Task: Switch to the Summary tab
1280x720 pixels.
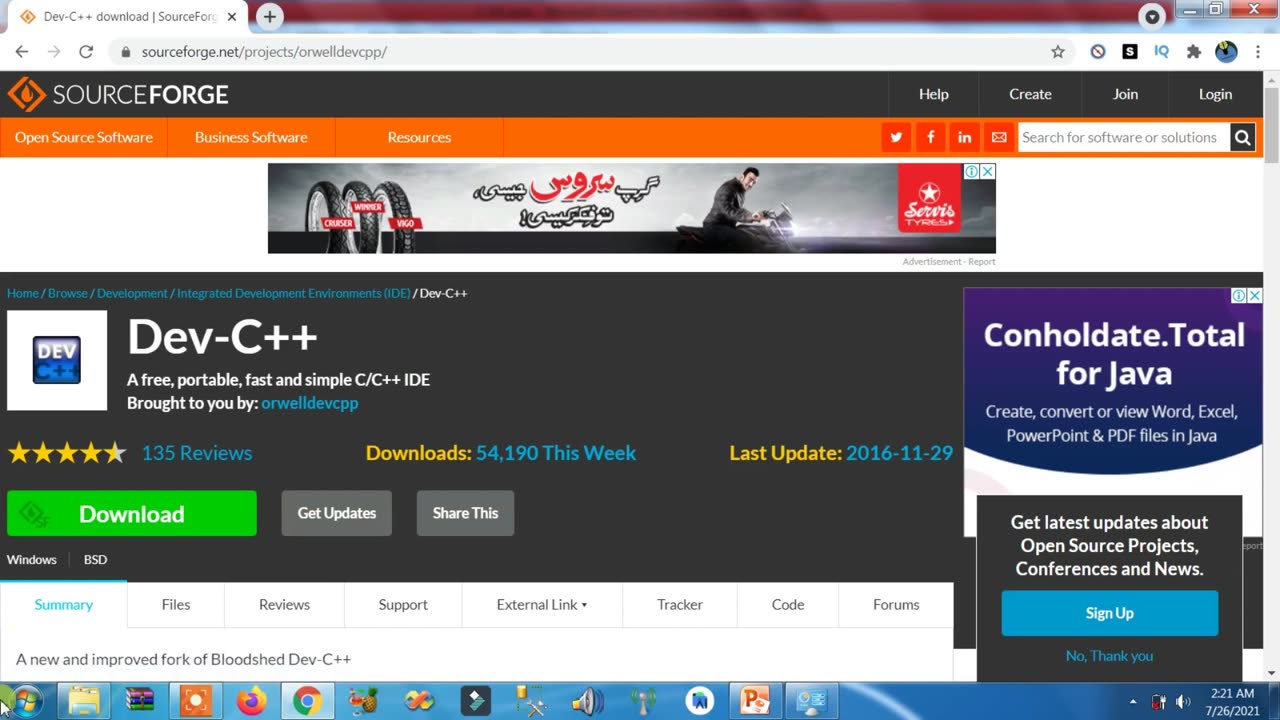Action: pos(64,605)
